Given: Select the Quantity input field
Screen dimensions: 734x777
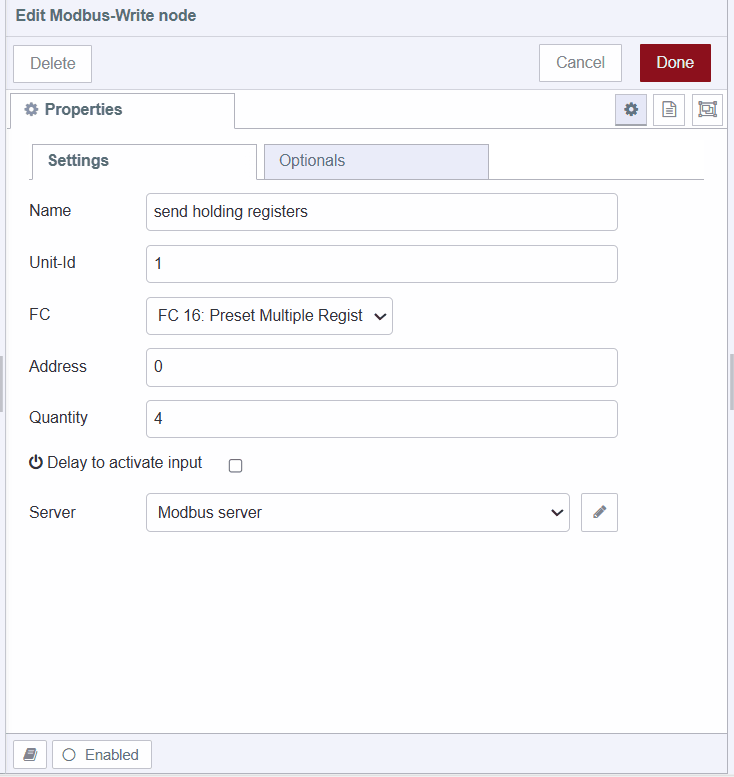Looking at the screenshot, I should click(381, 419).
